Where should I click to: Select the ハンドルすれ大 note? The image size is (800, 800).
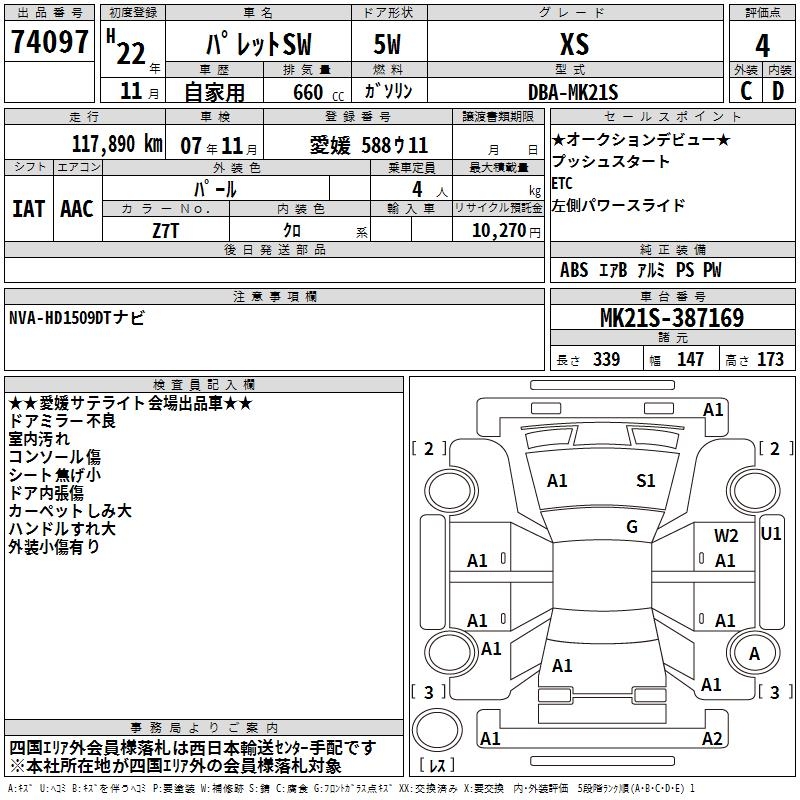(62, 529)
